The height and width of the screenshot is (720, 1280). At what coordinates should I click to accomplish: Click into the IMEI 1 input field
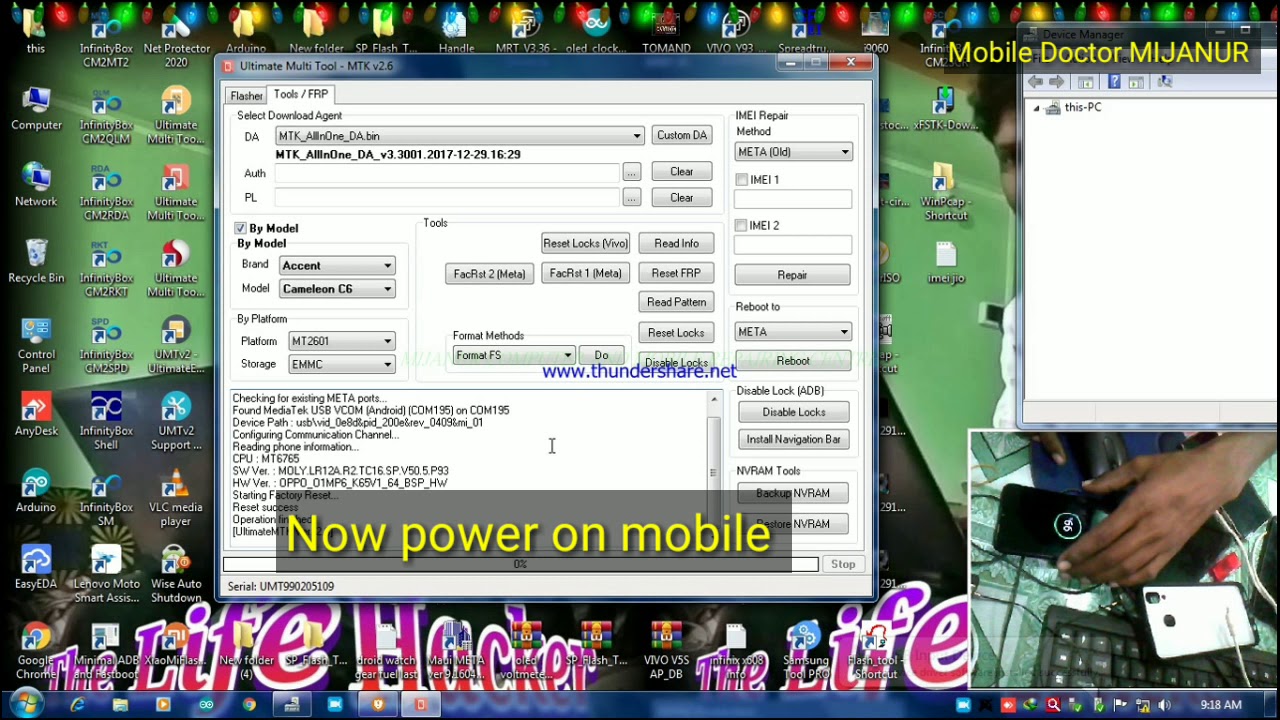[x=793, y=199]
